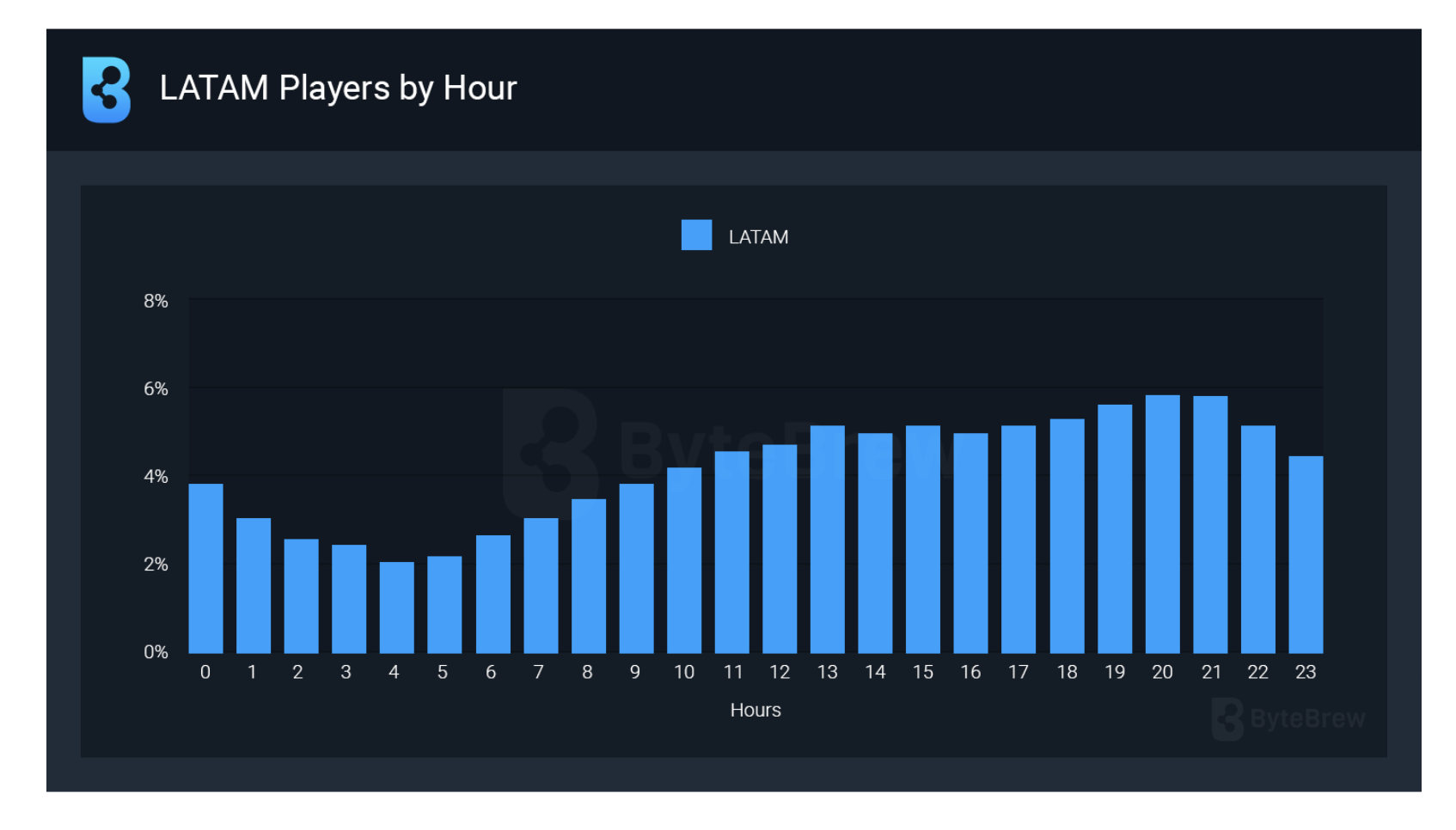This screenshot has width=1456, height=830.
Task: Toggle the LATAM legend color swatch
Action: [696, 235]
